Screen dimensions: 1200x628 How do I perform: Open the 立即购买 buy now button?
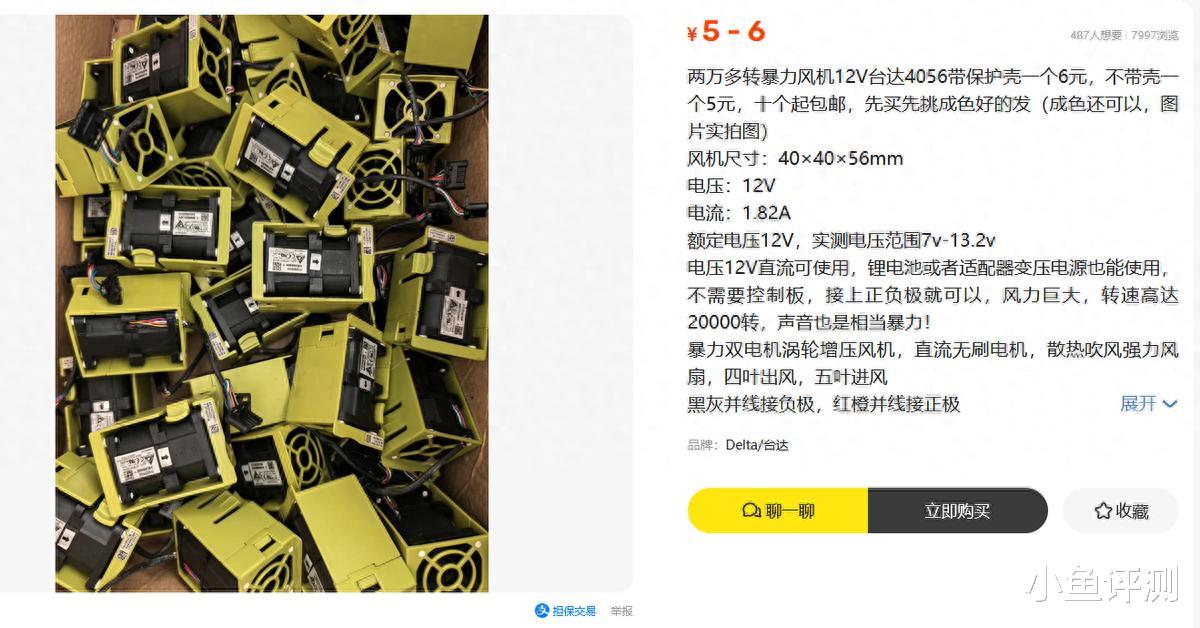(957, 511)
